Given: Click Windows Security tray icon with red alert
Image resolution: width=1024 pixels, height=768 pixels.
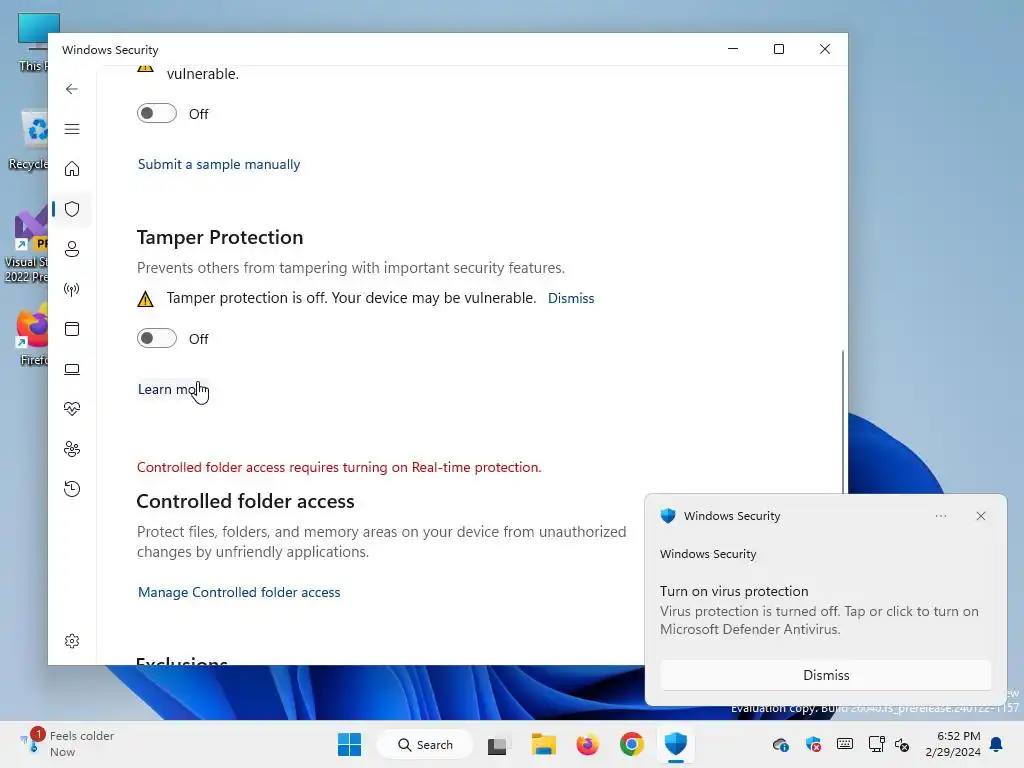Looking at the screenshot, I should coord(813,744).
